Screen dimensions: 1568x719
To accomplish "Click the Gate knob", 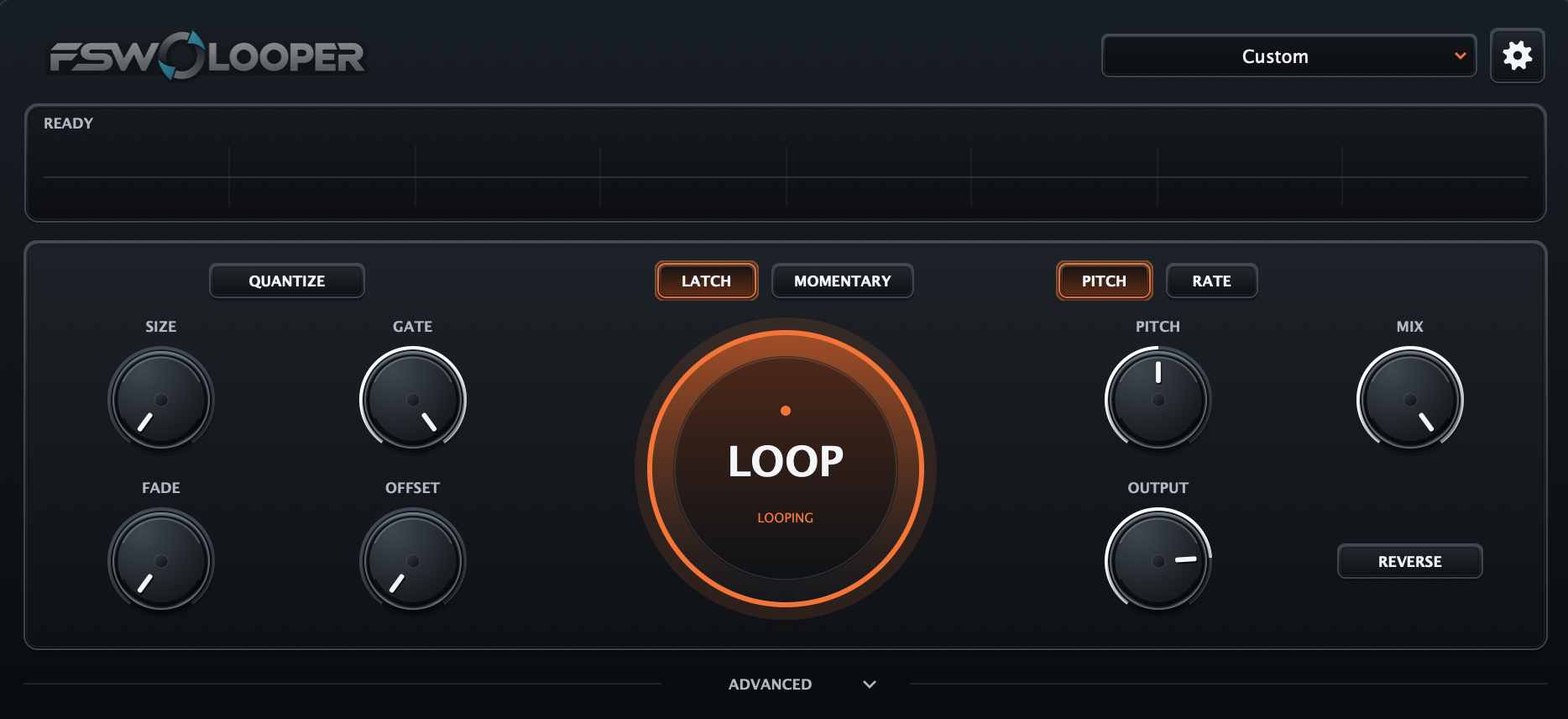I will tap(413, 399).
